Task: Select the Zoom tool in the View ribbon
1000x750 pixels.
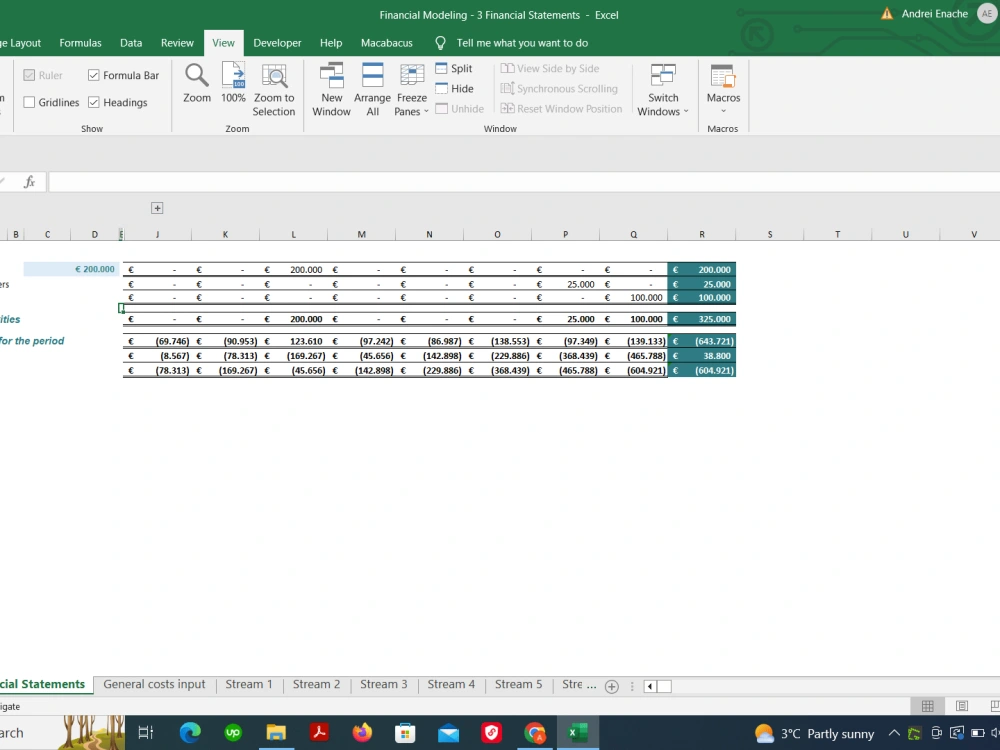Action: click(197, 84)
